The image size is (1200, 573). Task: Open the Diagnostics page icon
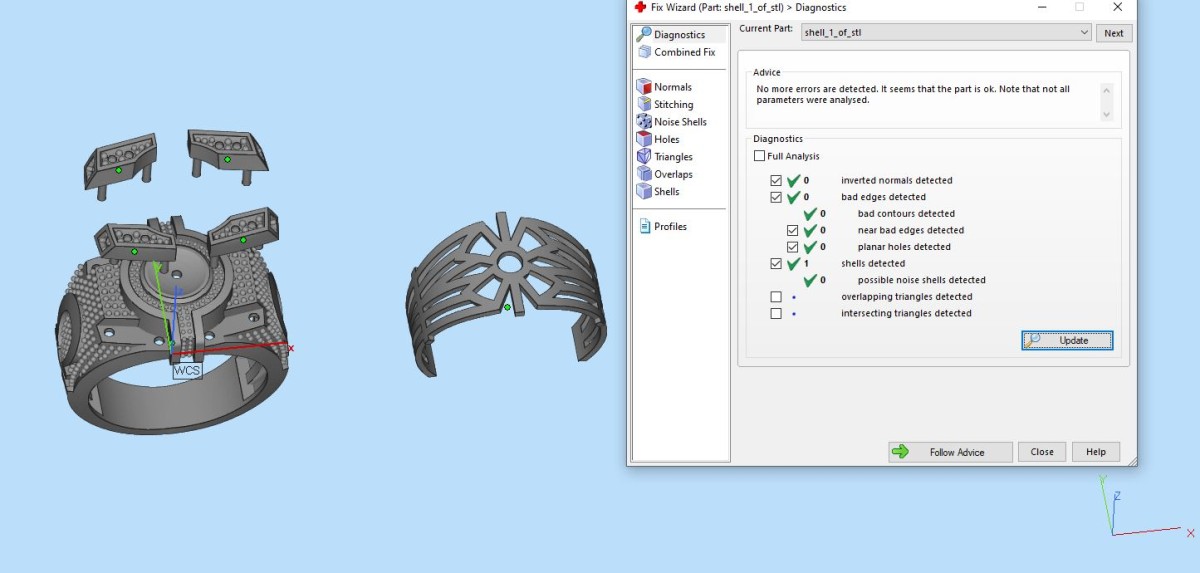pos(644,35)
